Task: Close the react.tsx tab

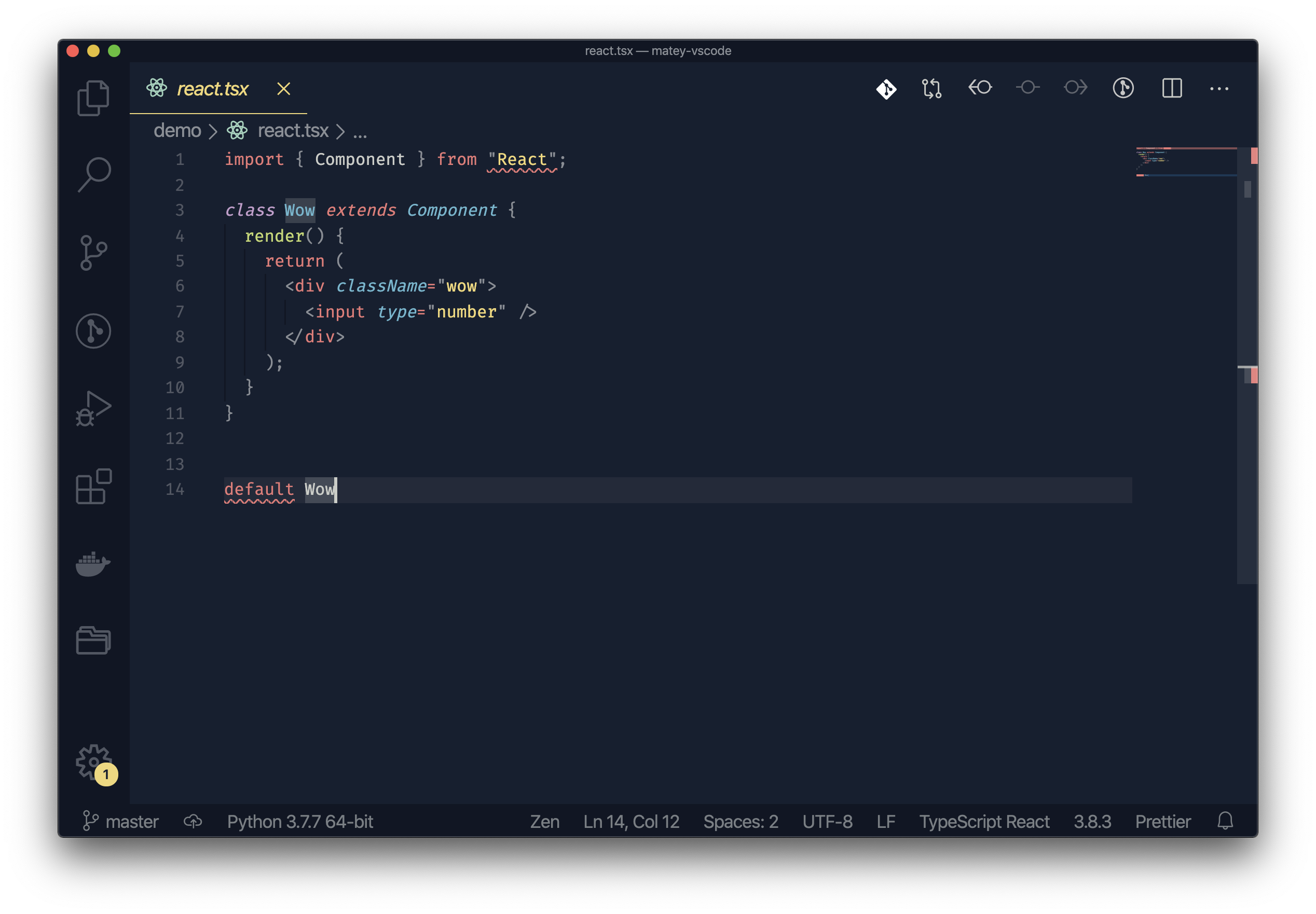Action: coord(284,89)
